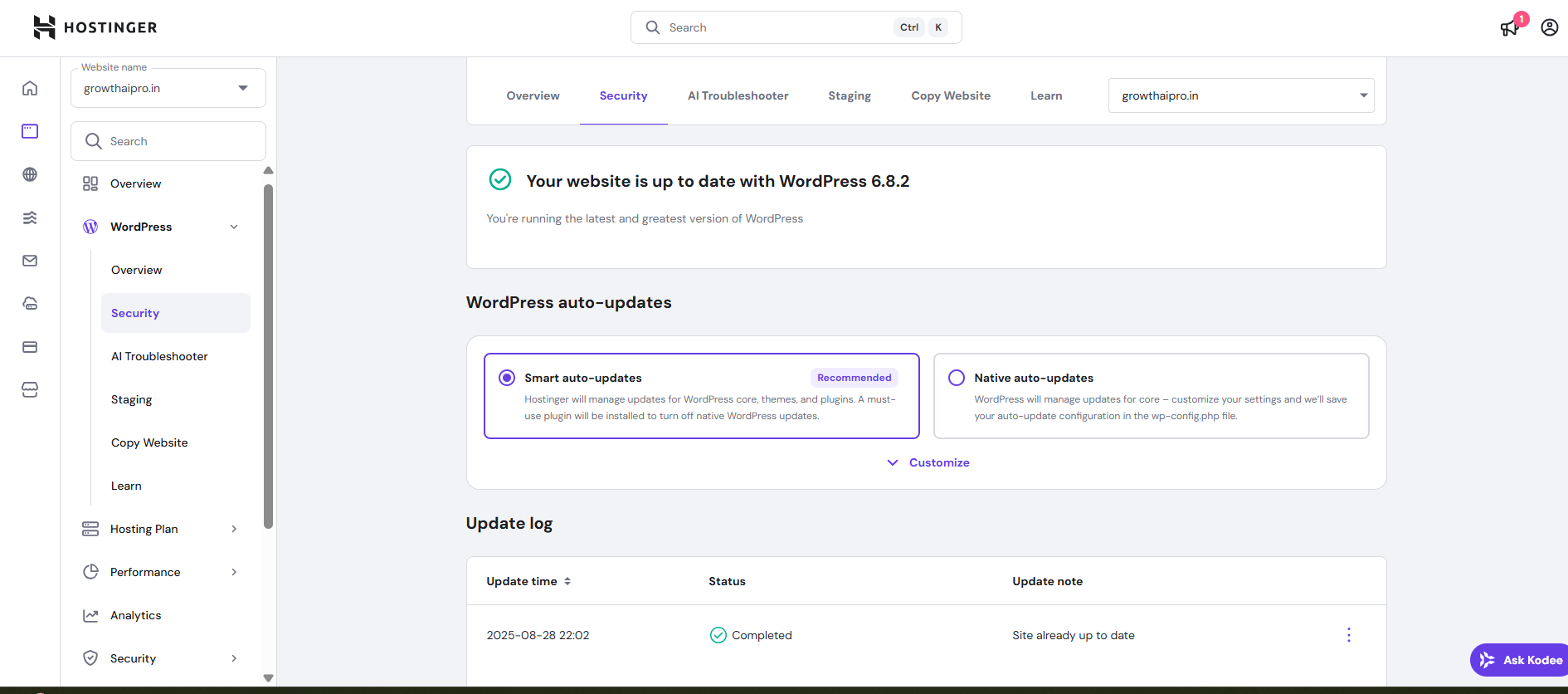The width and height of the screenshot is (1568, 694).
Task: Click the Completed status check icon
Action: 718,635
